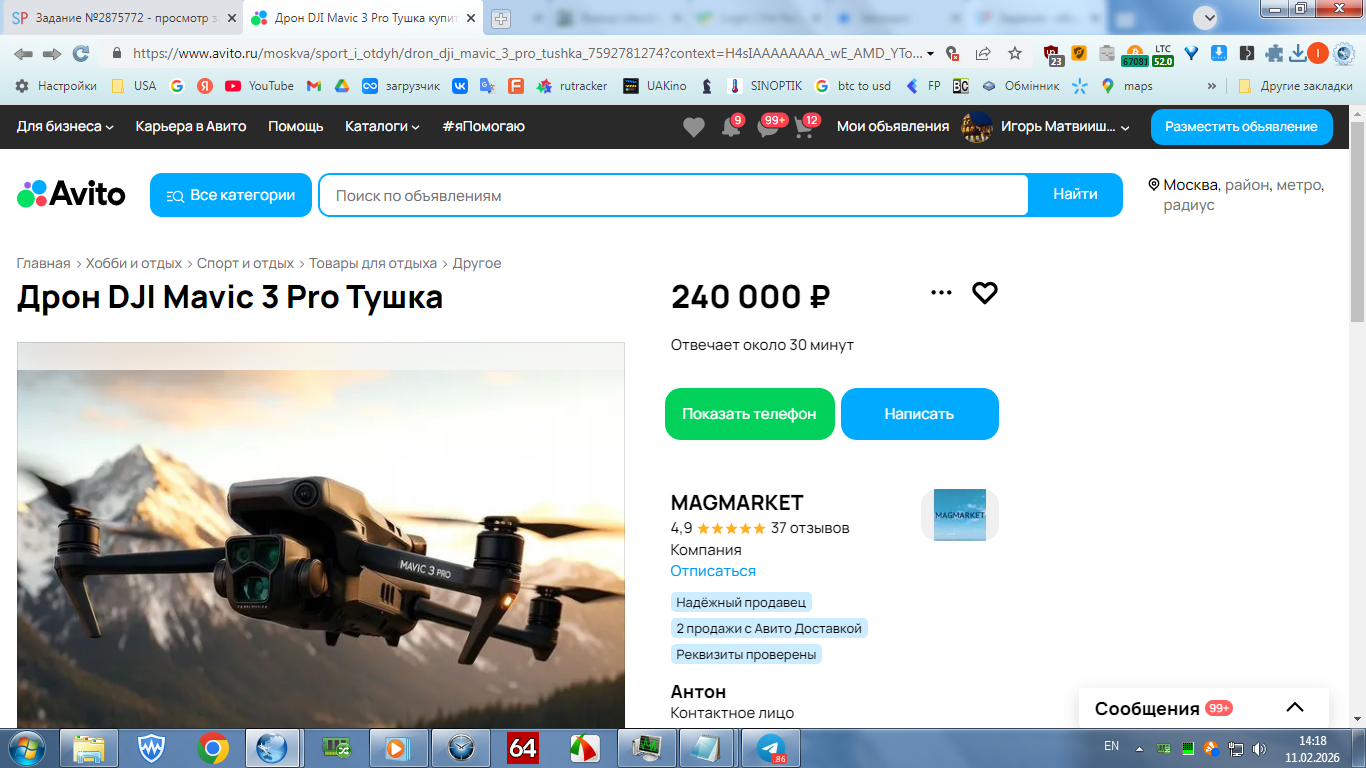
Task: Open the messages chat bubble icon in header
Action: coord(768,127)
